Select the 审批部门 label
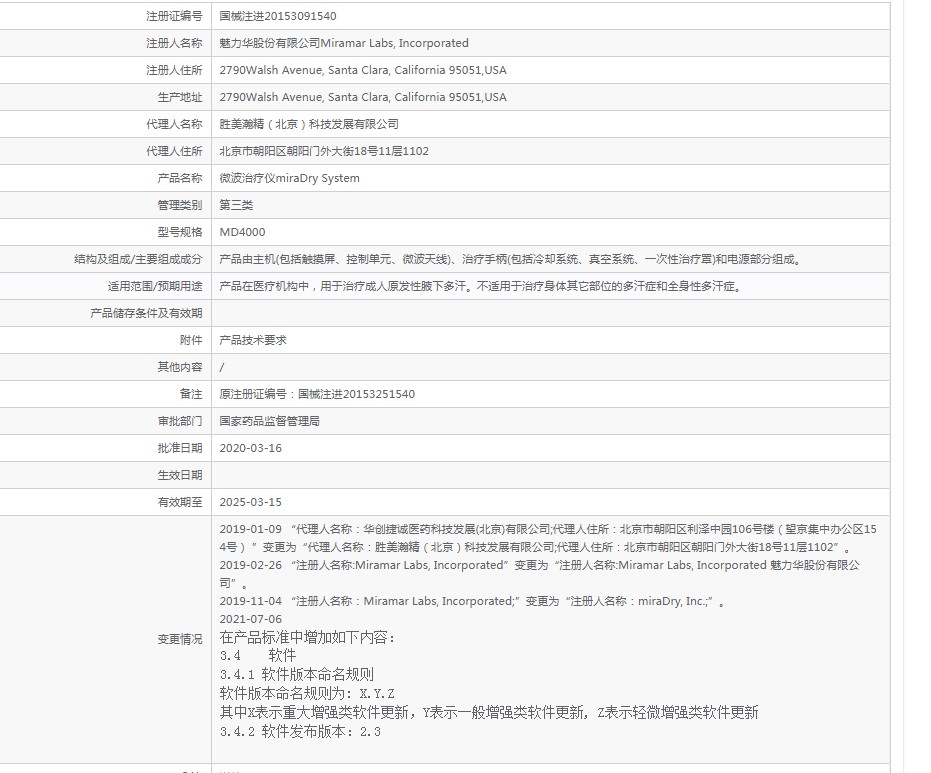Image resolution: width=931 pixels, height=773 pixels. pyautogui.click(x=180, y=422)
